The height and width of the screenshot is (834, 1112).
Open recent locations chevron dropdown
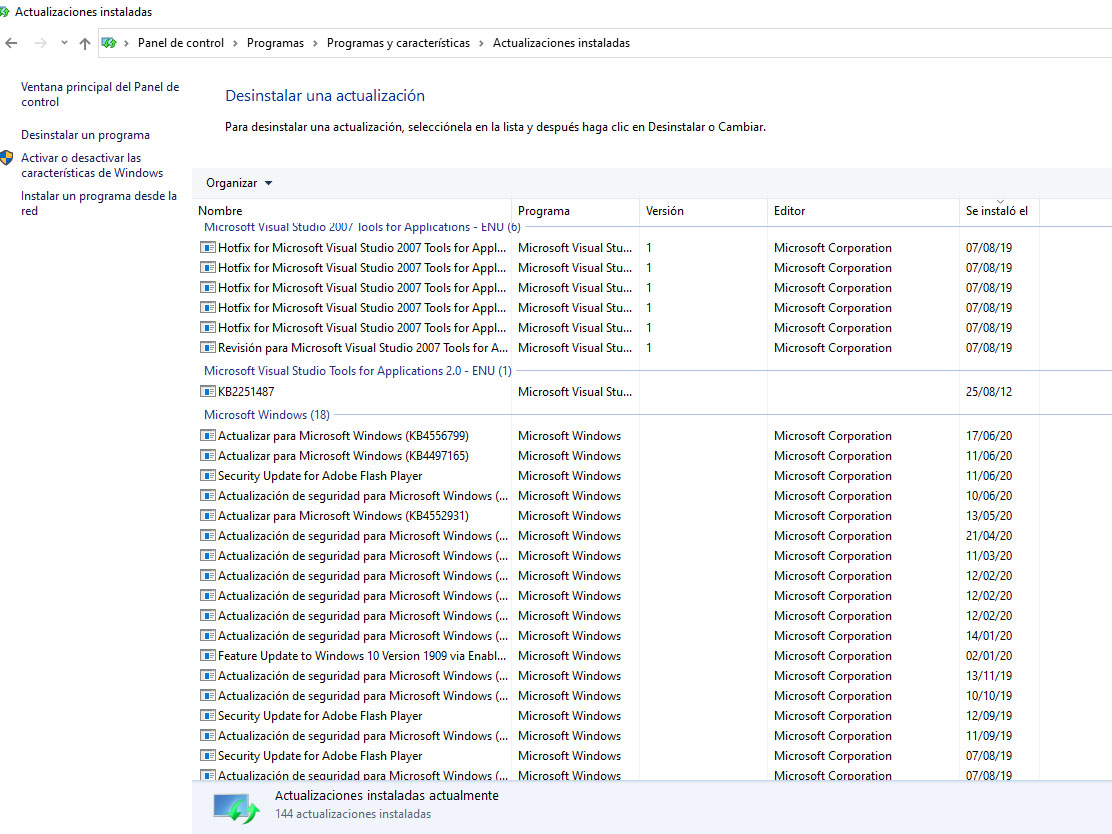pos(64,43)
